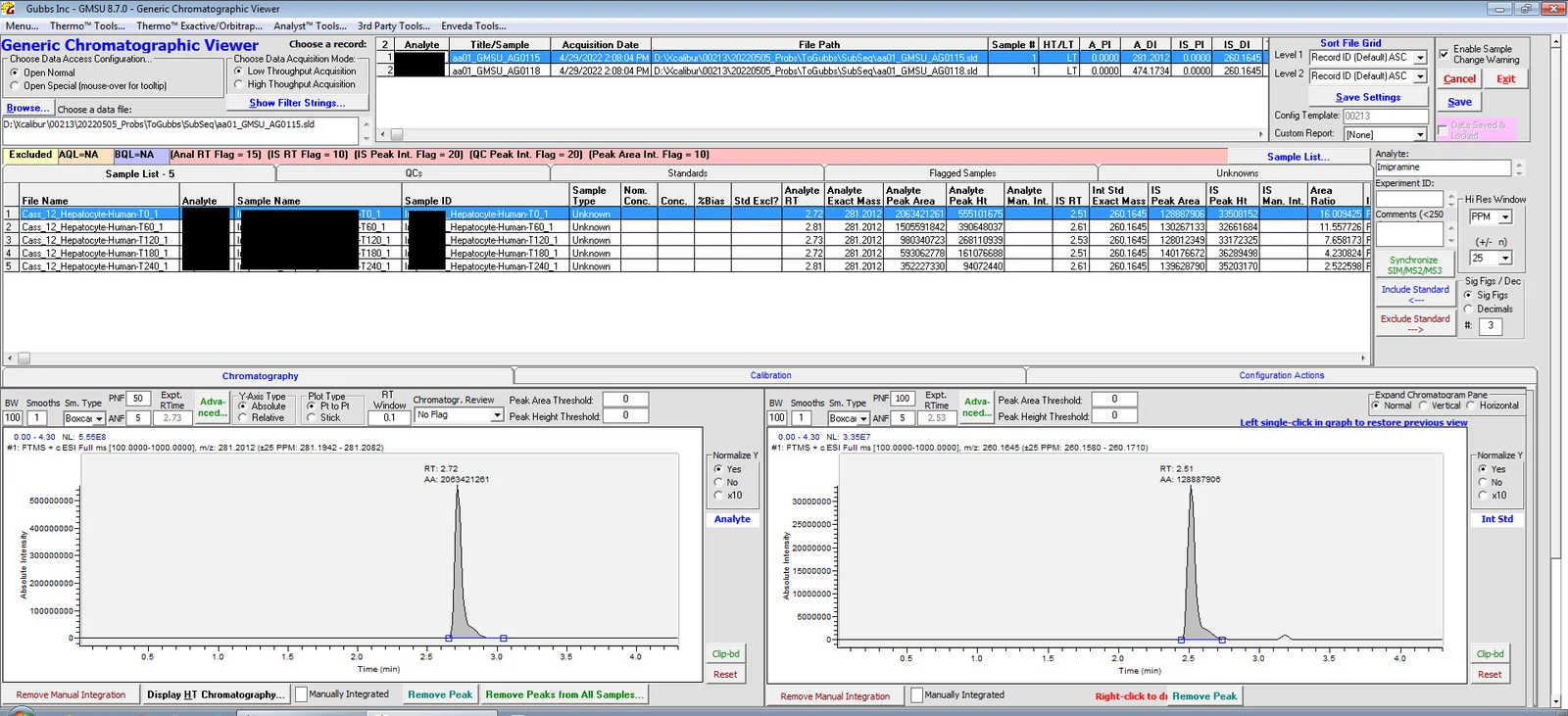This screenshot has width=1568, height=716.
Task: Click Show Filter Strings... link
Action: (x=297, y=103)
